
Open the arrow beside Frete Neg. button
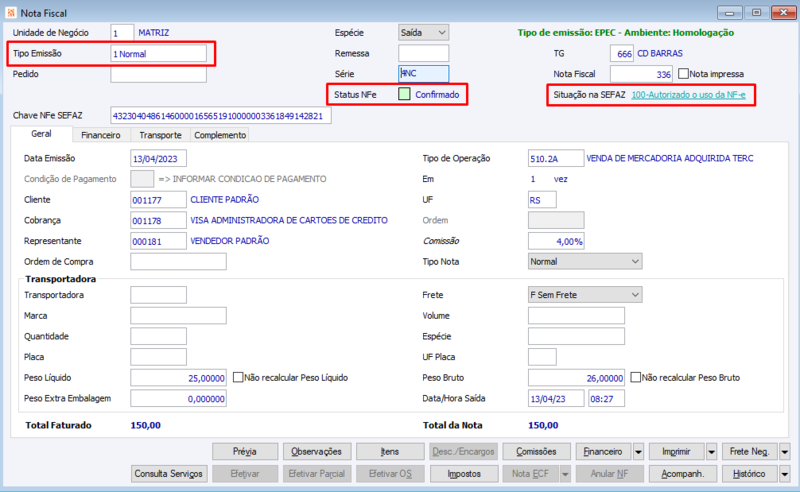coord(785,452)
